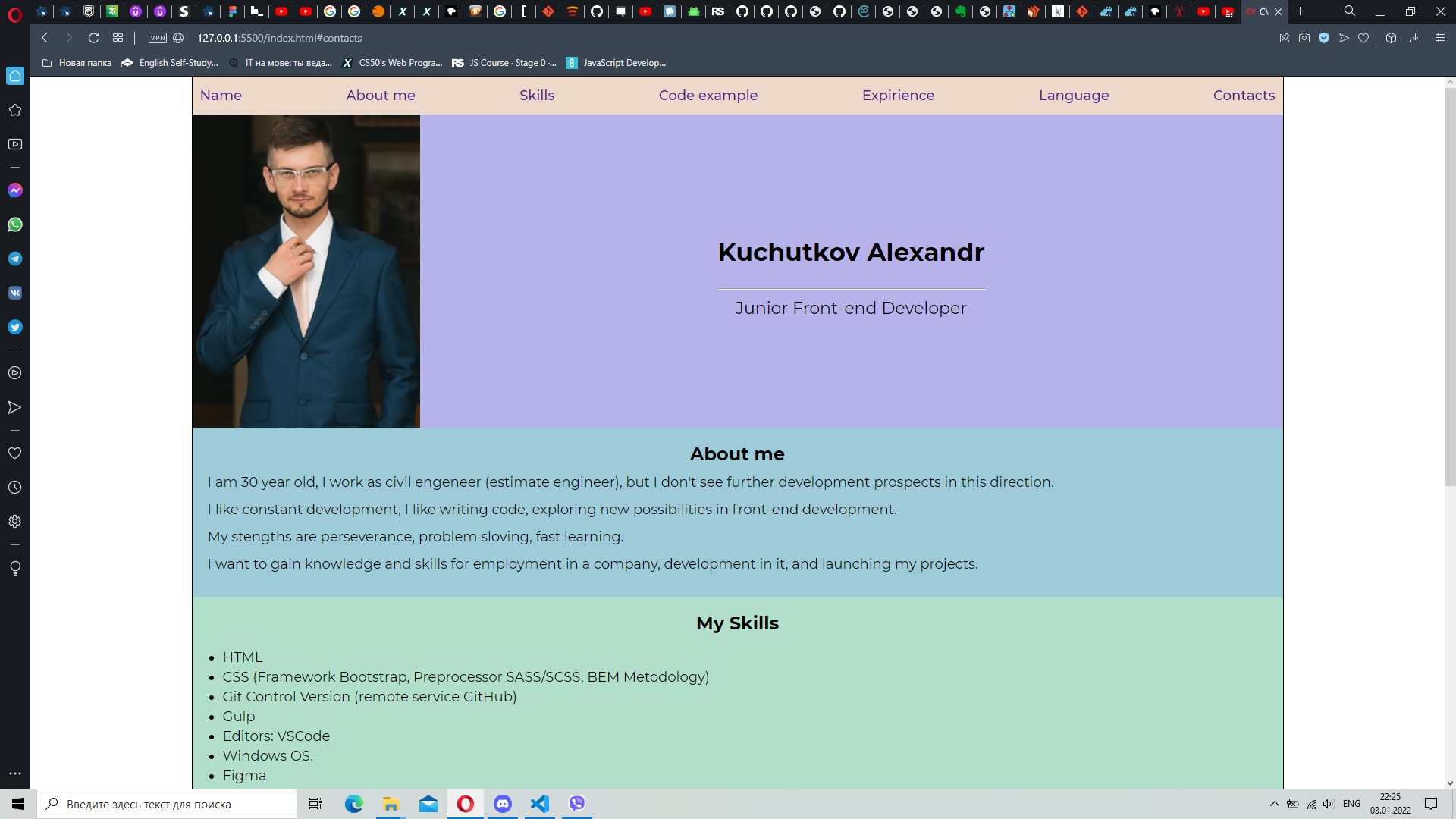Click the Junior Front-end Developer subtitle
This screenshot has height=819, width=1456.
coord(851,309)
